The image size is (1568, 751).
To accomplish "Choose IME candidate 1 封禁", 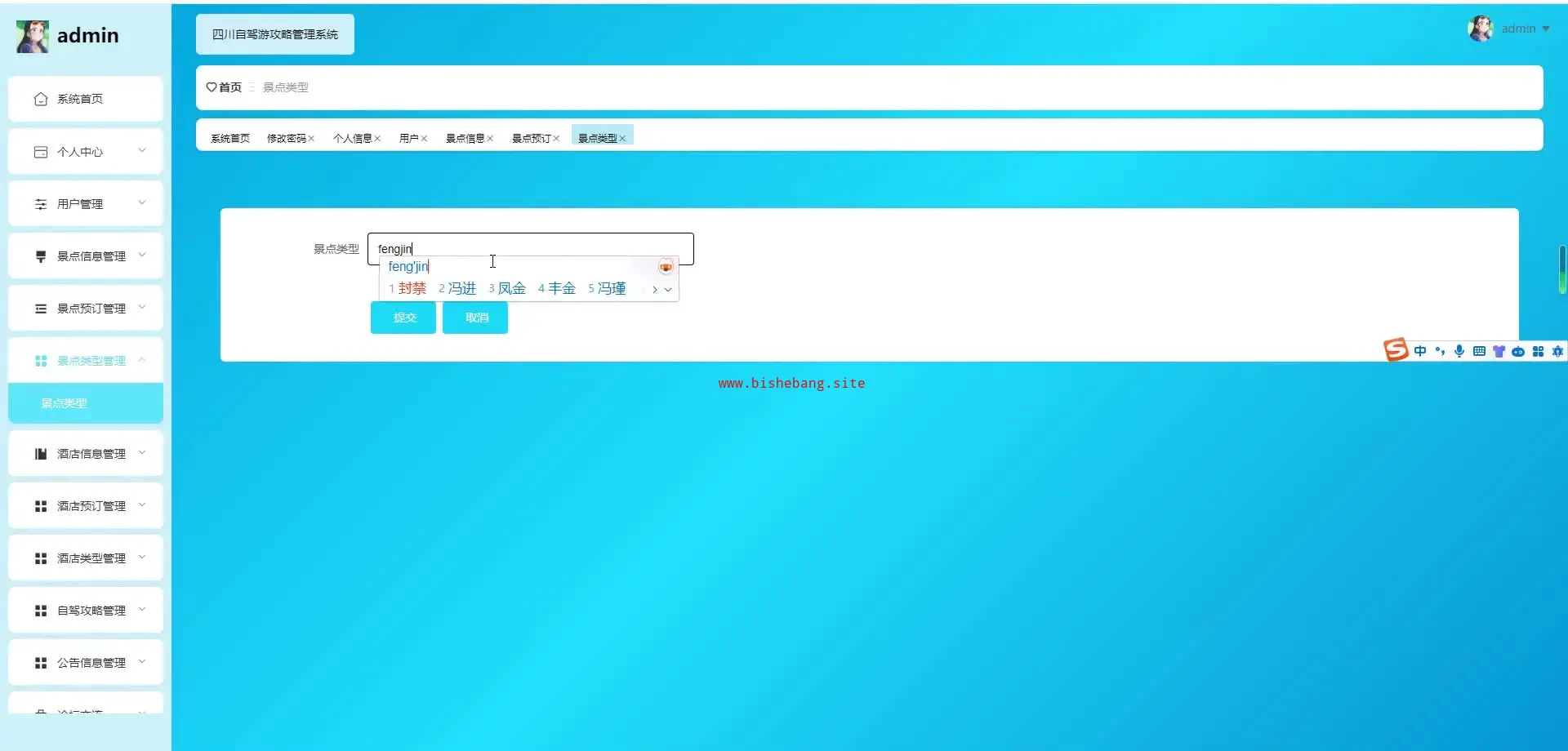I will (x=408, y=289).
